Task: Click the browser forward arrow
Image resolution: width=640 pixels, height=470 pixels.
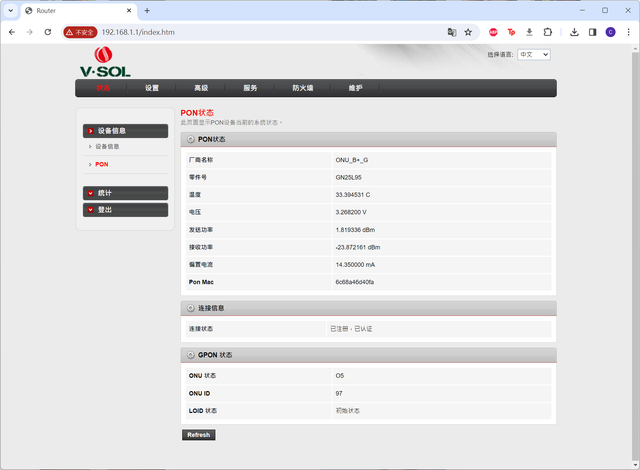Action: coord(29,32)
